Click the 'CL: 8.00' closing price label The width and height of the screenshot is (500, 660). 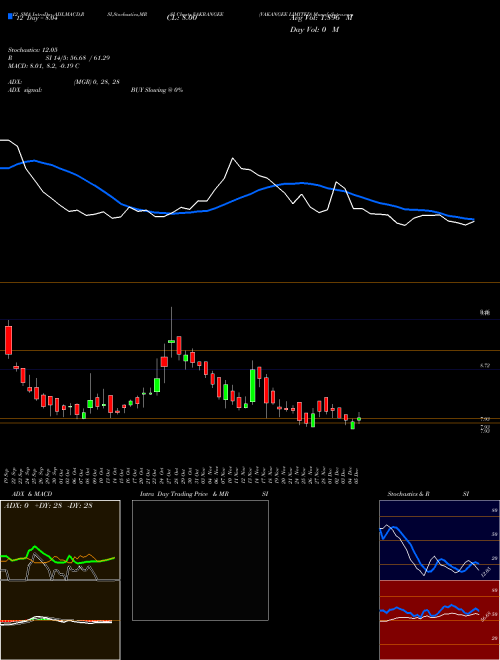point(182,18)
